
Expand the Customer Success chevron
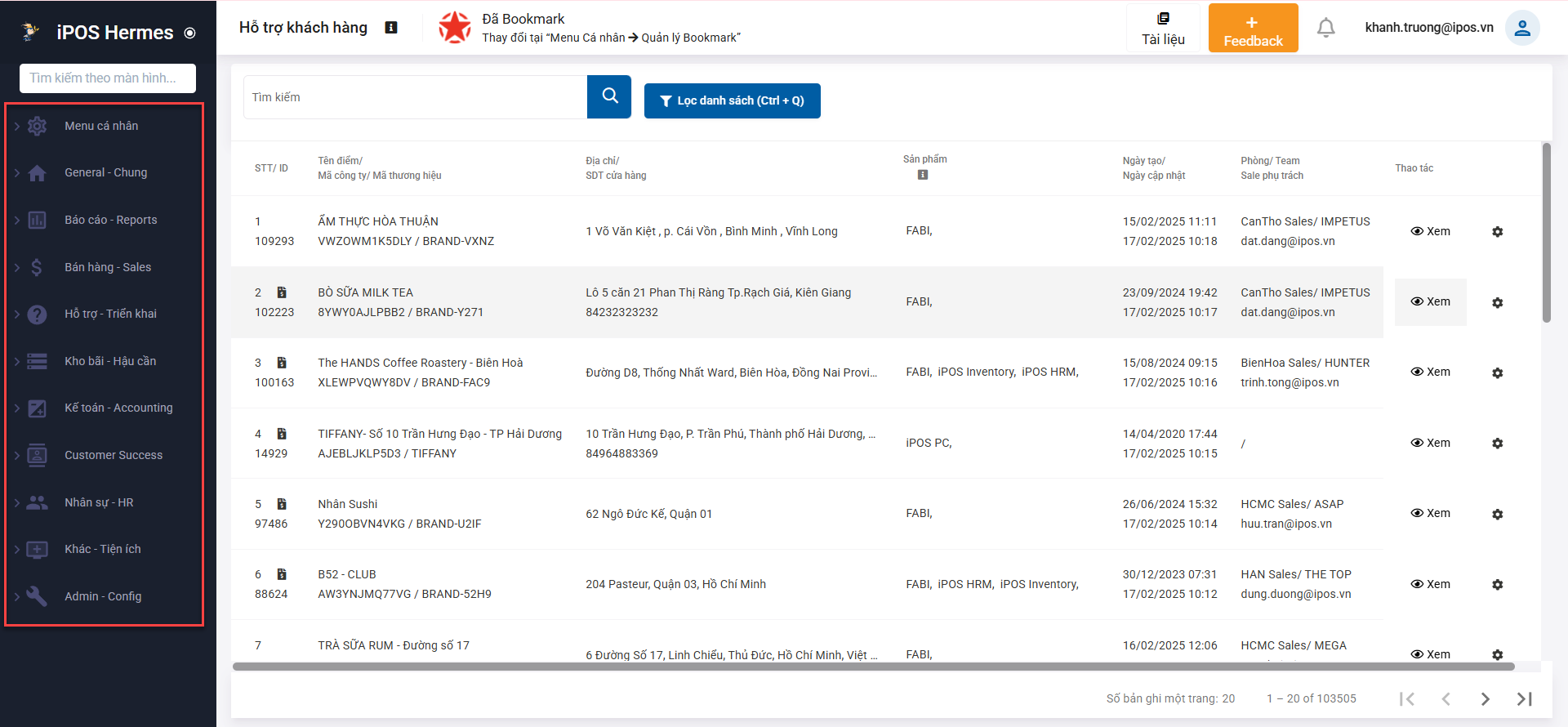[16, 455]
